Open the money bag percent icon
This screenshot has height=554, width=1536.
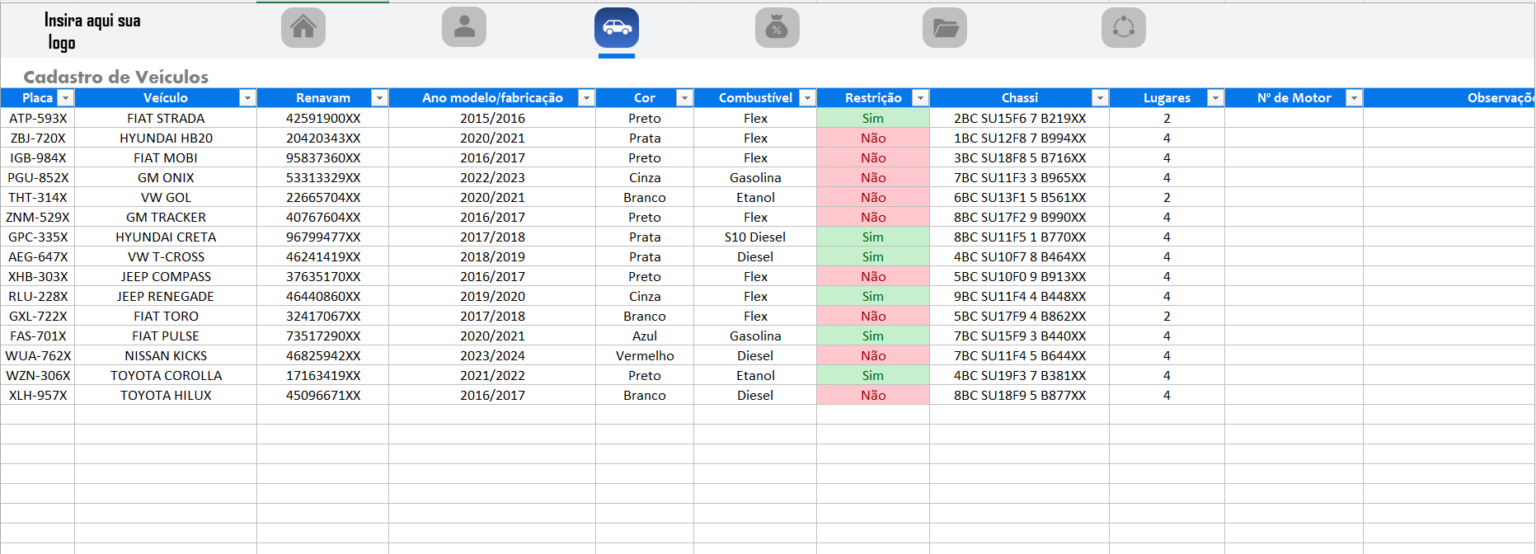point(777,28)
